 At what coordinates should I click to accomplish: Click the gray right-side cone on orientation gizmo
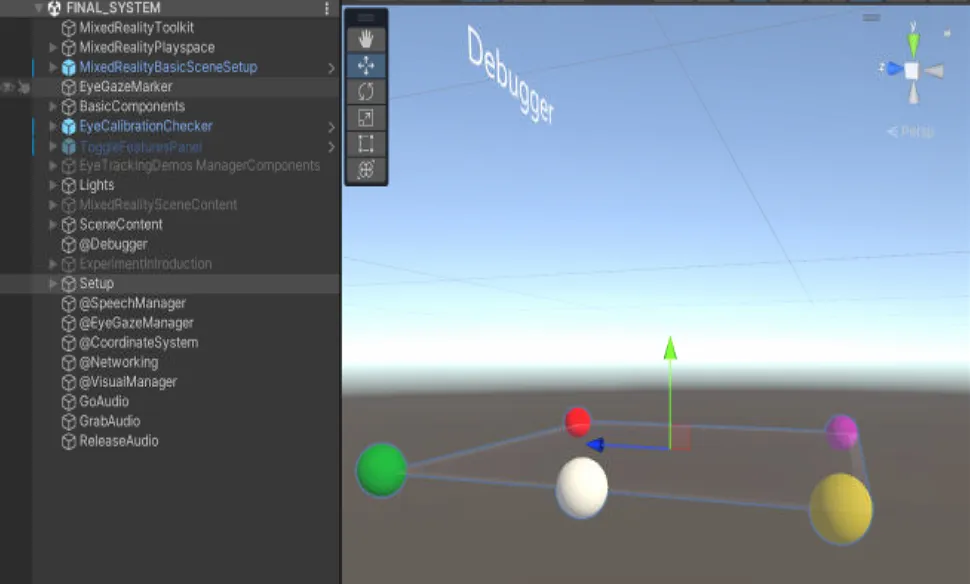pos(934,71)
